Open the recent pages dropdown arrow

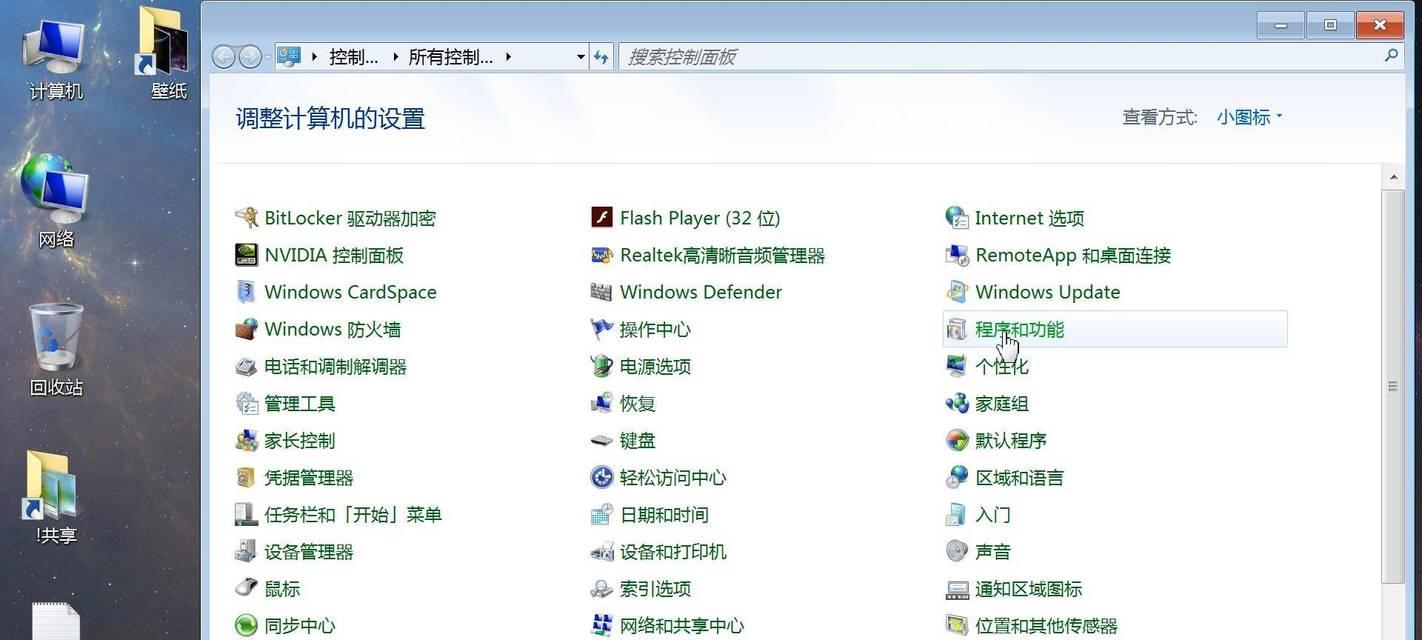268,57
